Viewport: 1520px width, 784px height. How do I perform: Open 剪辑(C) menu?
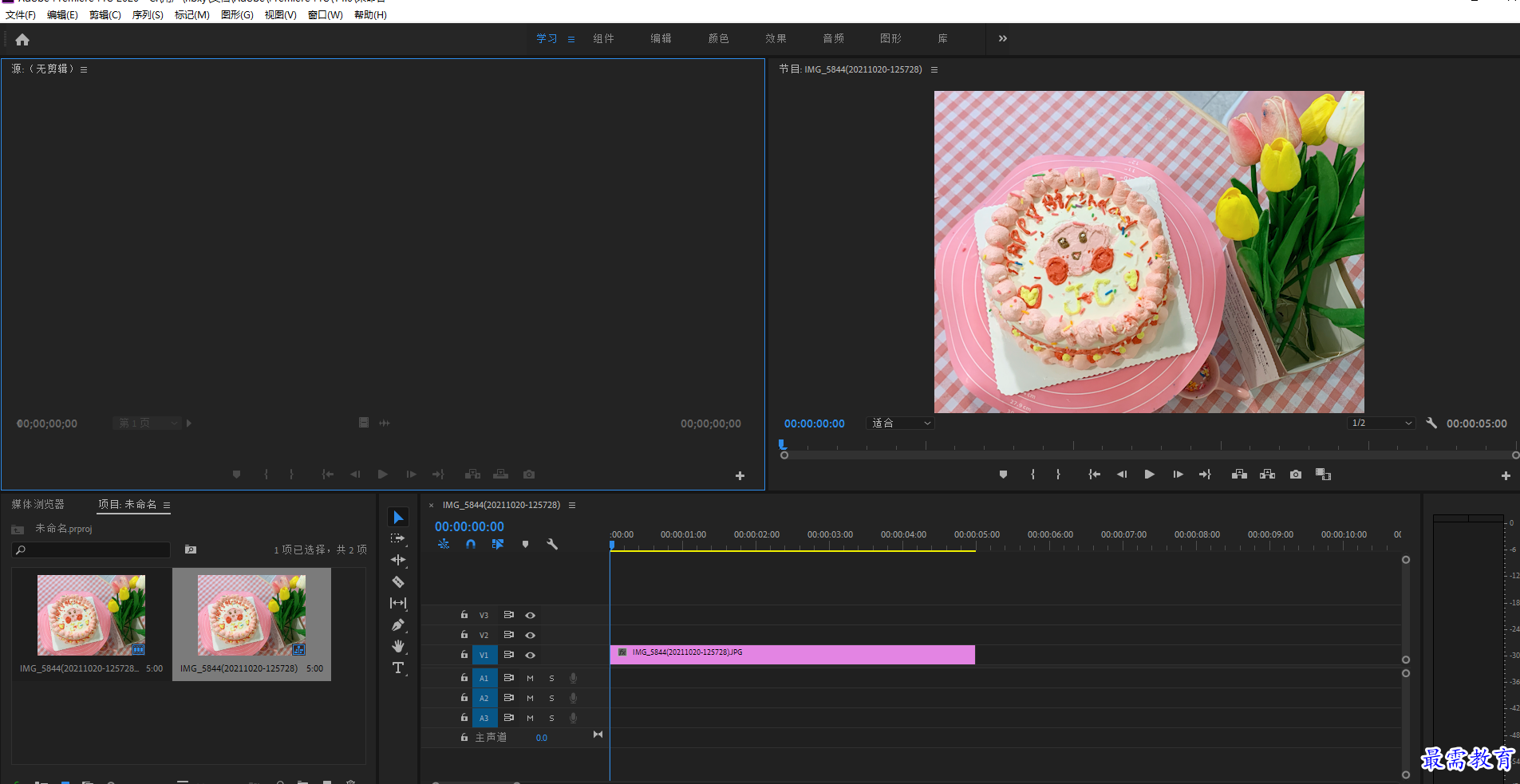click(x=105, y=15)
